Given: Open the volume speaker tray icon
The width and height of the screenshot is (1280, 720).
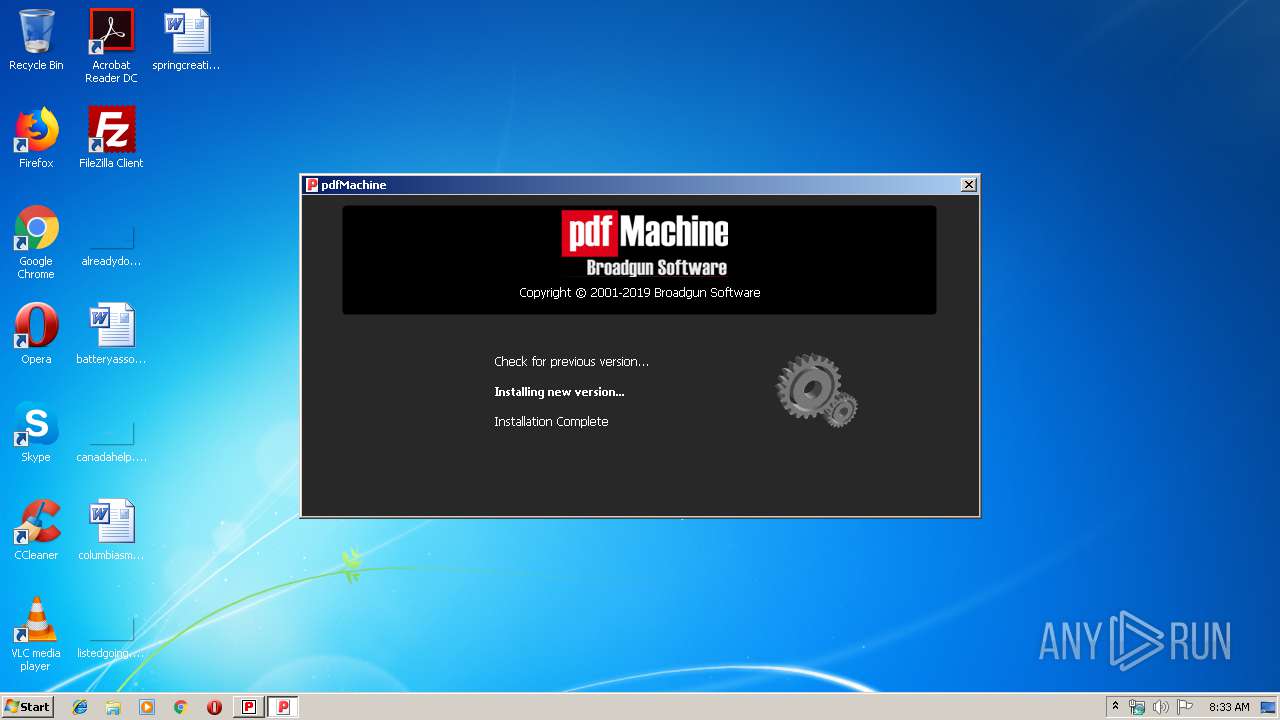Looking at the screenshot, I should click(x=1161, y=707).
